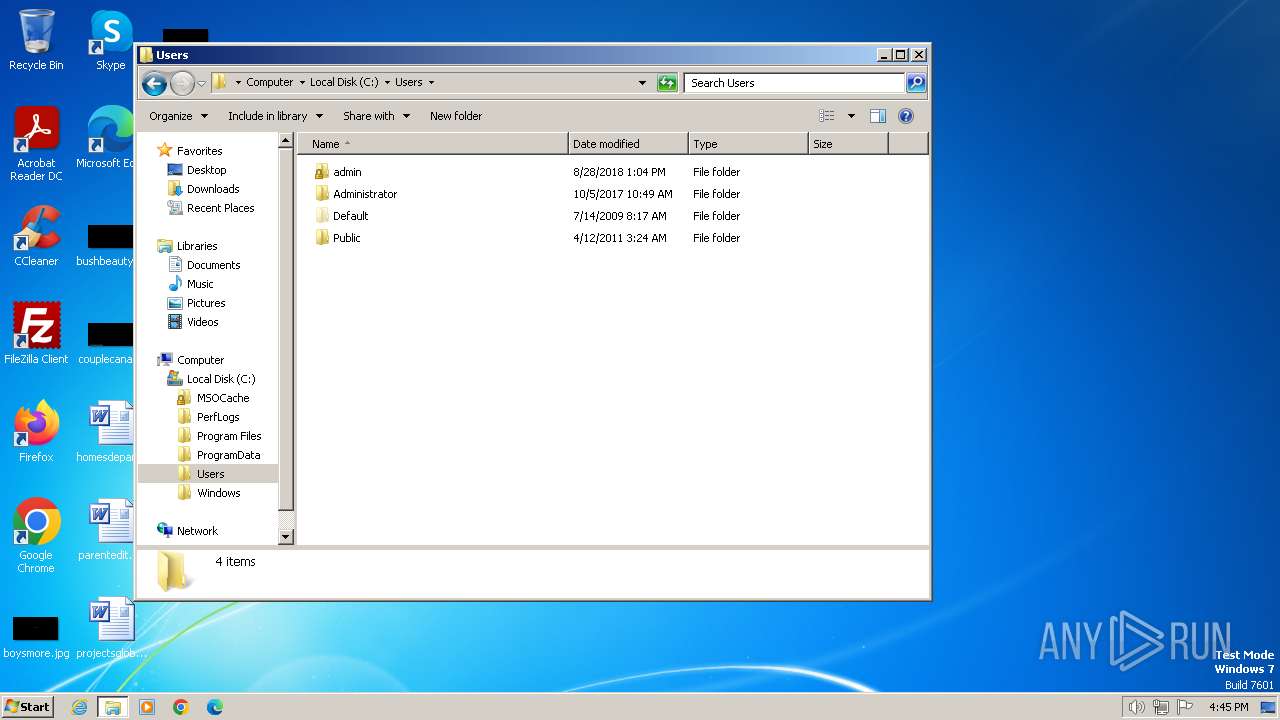
Task: Change view layout icon
Action: click(827, 116)
